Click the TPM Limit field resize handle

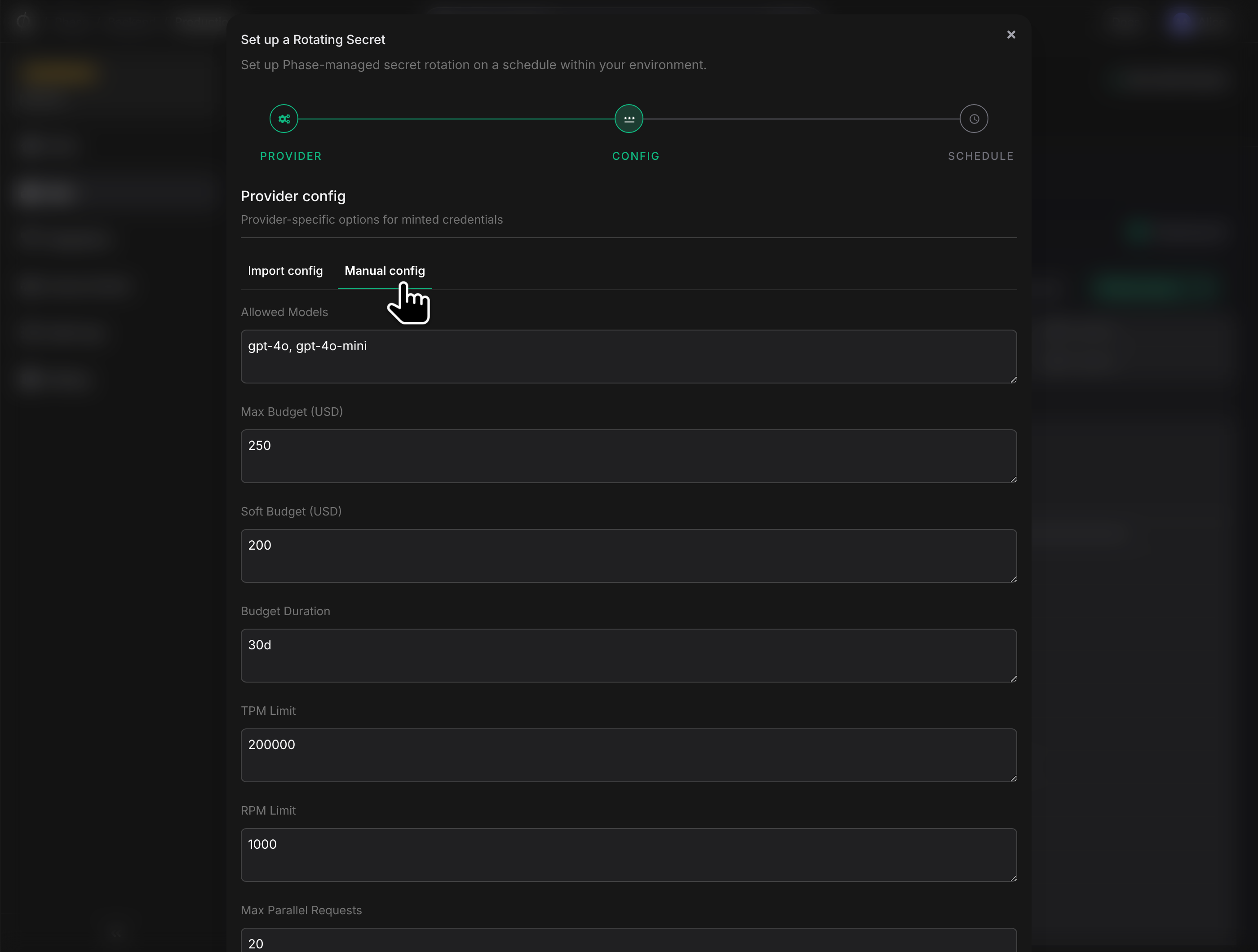click(1013, 778)
